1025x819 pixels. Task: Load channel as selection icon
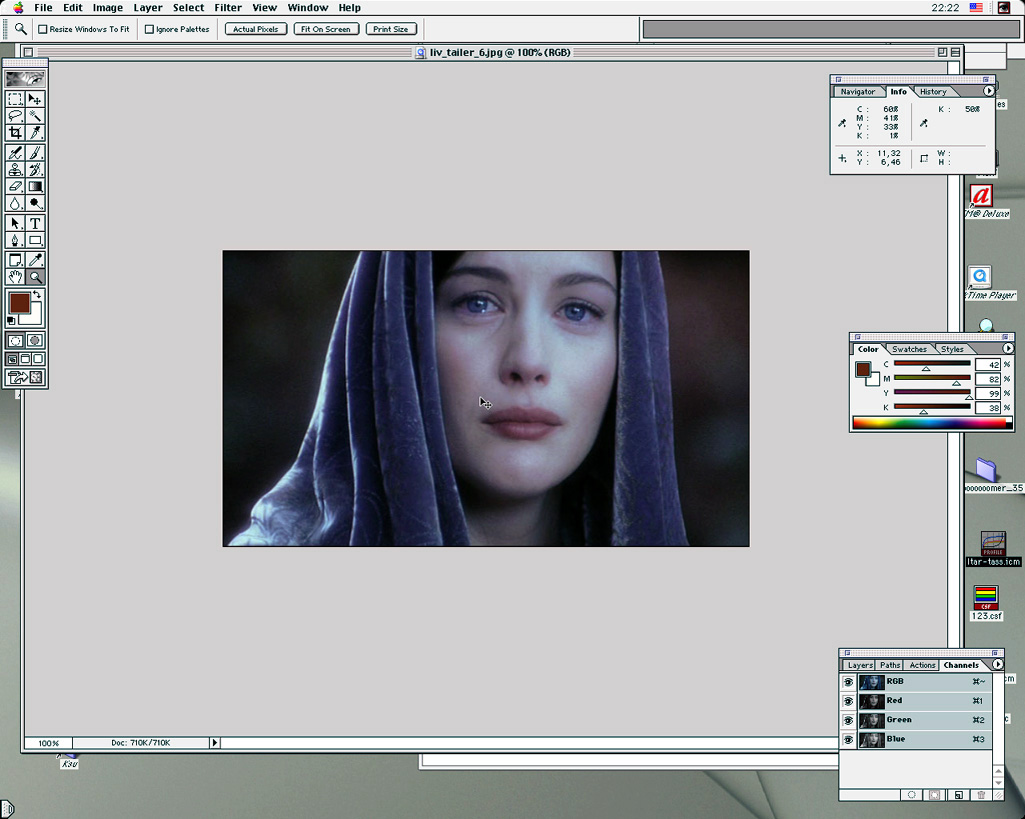tap(911, 795)
